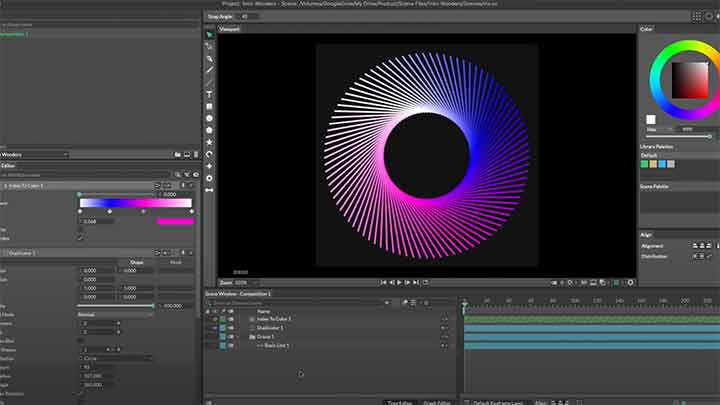Switch to the Graph Editor tab

(437, 403)
